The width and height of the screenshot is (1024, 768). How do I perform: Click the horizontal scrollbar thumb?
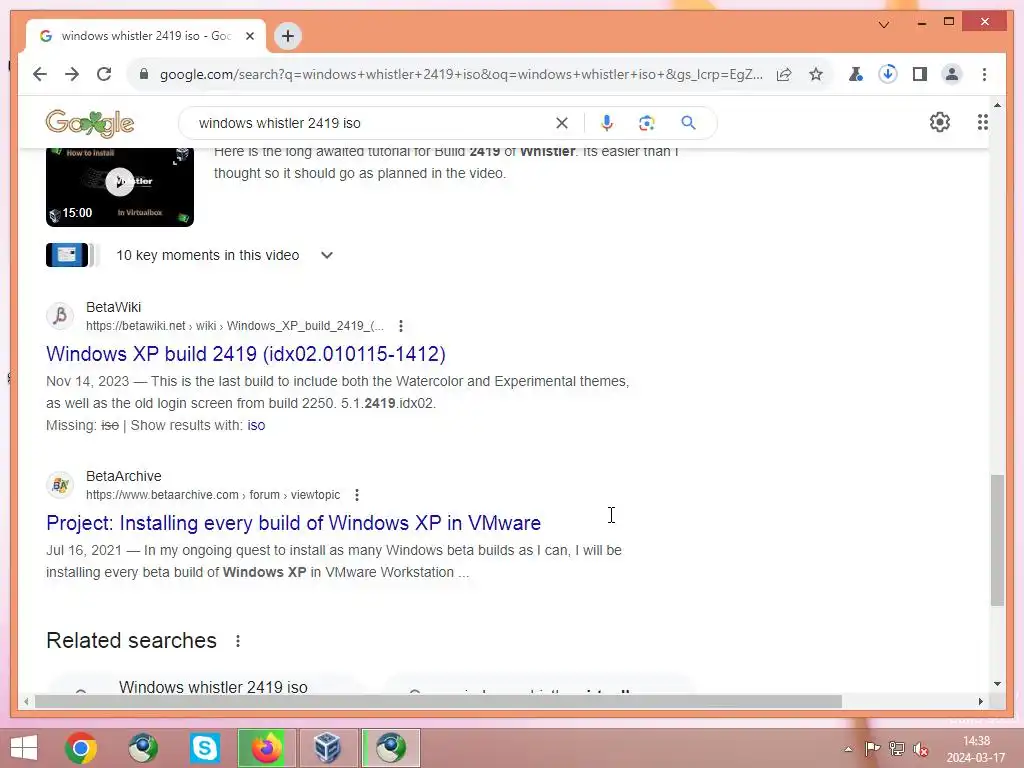pos(438,701)
